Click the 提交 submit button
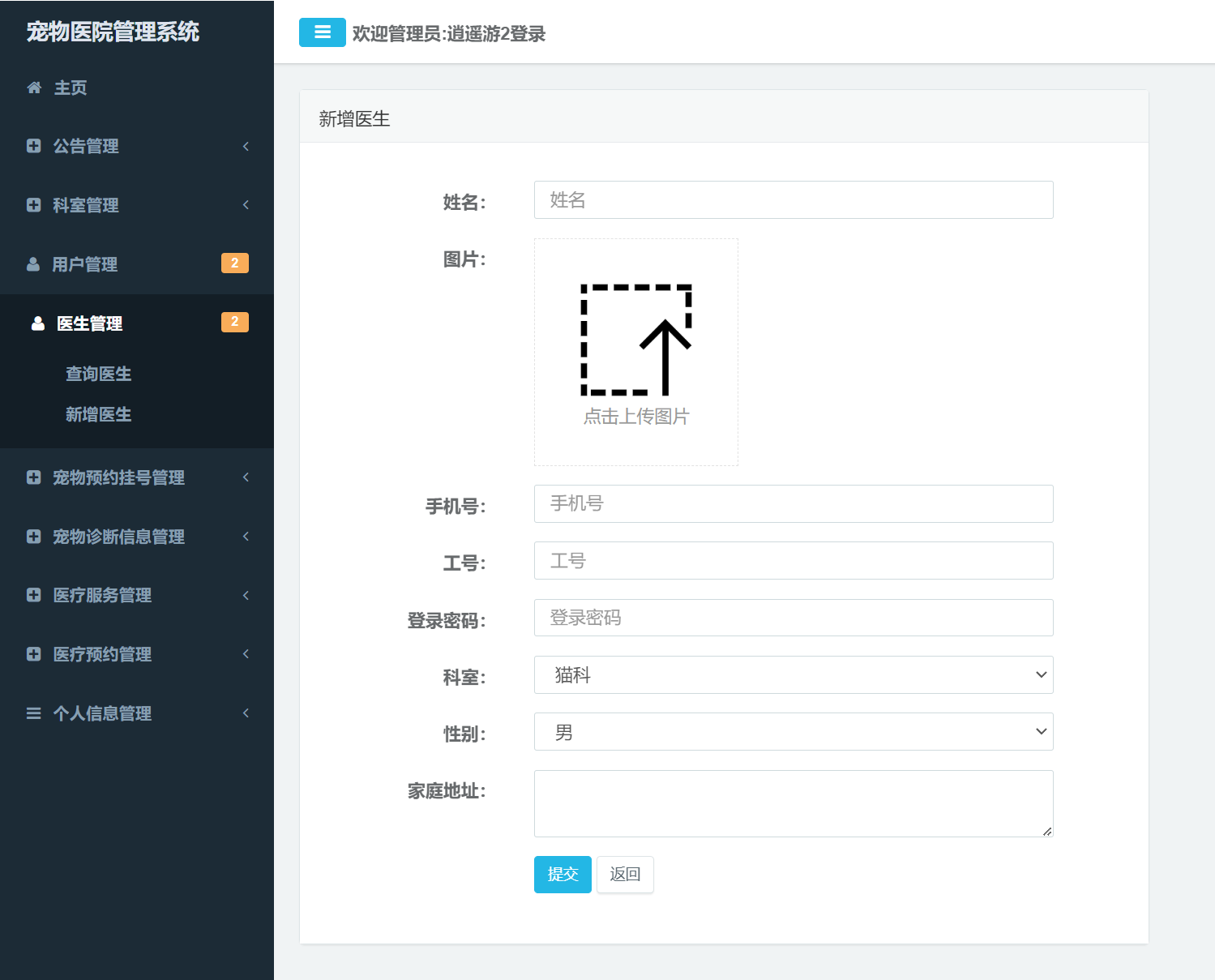 click(x=562, y=875)
